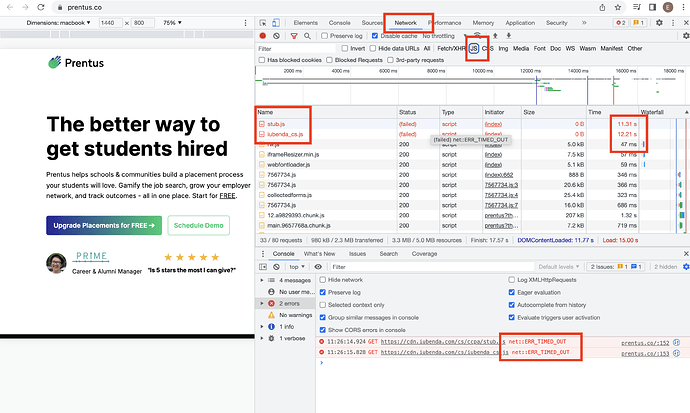Screen dimensions: 690x413
Task: Enable Has blocked cookies checkbox
Action: 262,60
